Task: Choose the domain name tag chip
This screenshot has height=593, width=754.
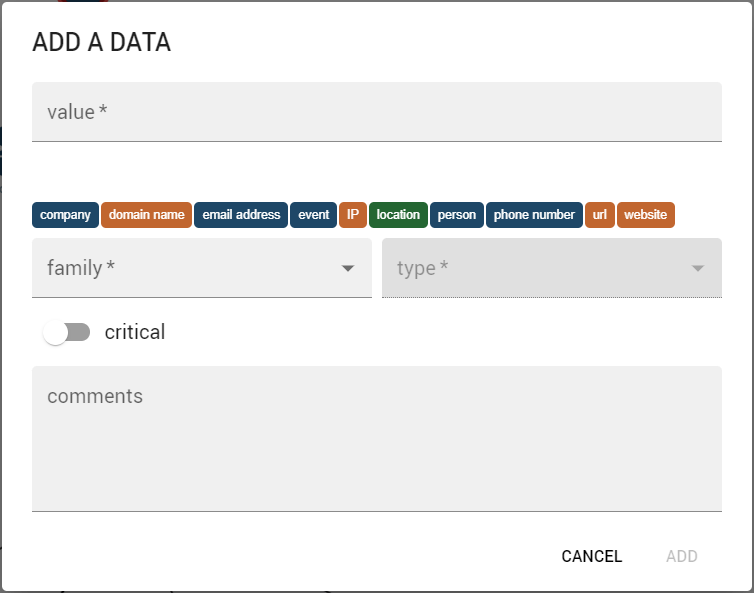Action: (x=146, y=215)
